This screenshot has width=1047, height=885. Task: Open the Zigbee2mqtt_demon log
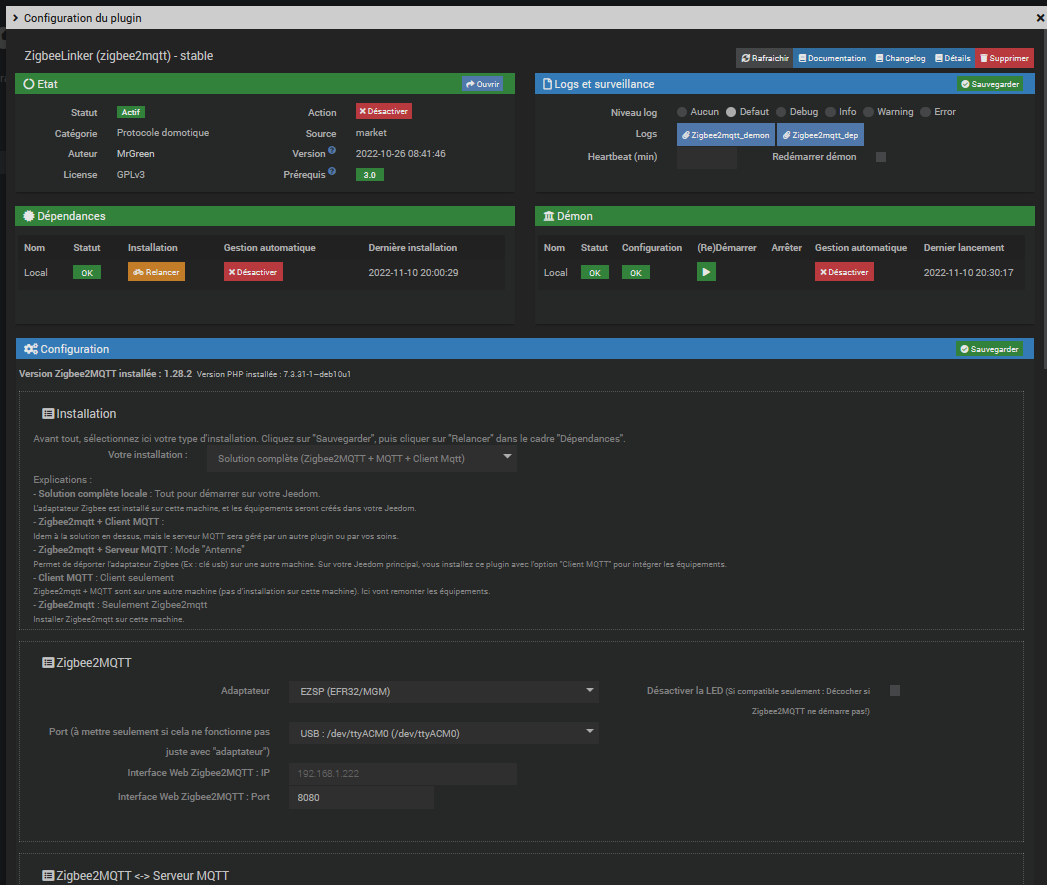coord(725,134)
